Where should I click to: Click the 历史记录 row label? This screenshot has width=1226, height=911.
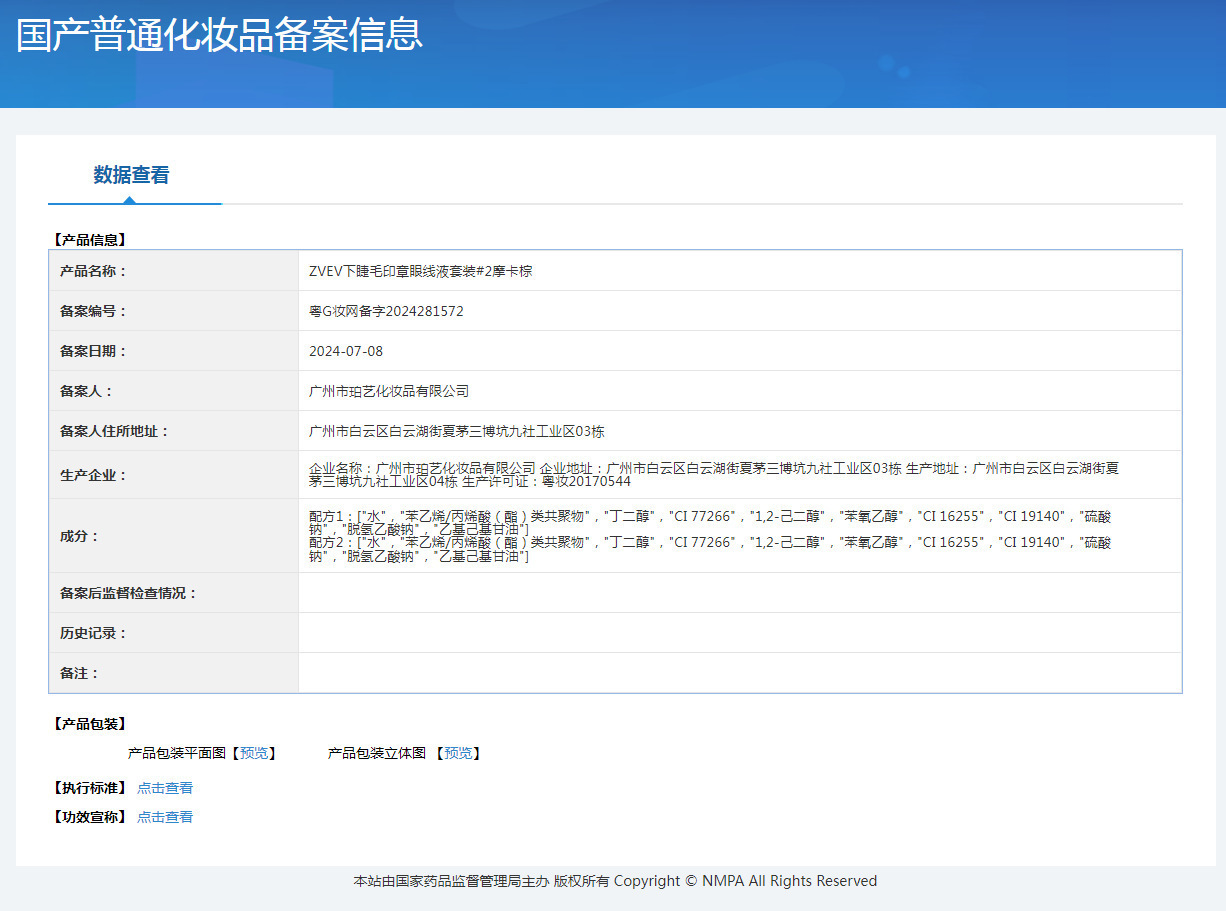coord(94,633)
